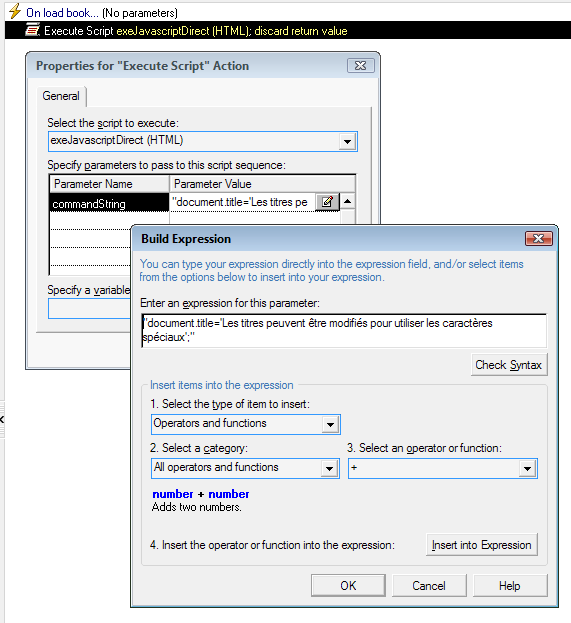Image resolution: width=571 pixels, height=623 pixels.
Task: Close the Properties for Execute Script dialog
Action: click(x=360, y=66)
